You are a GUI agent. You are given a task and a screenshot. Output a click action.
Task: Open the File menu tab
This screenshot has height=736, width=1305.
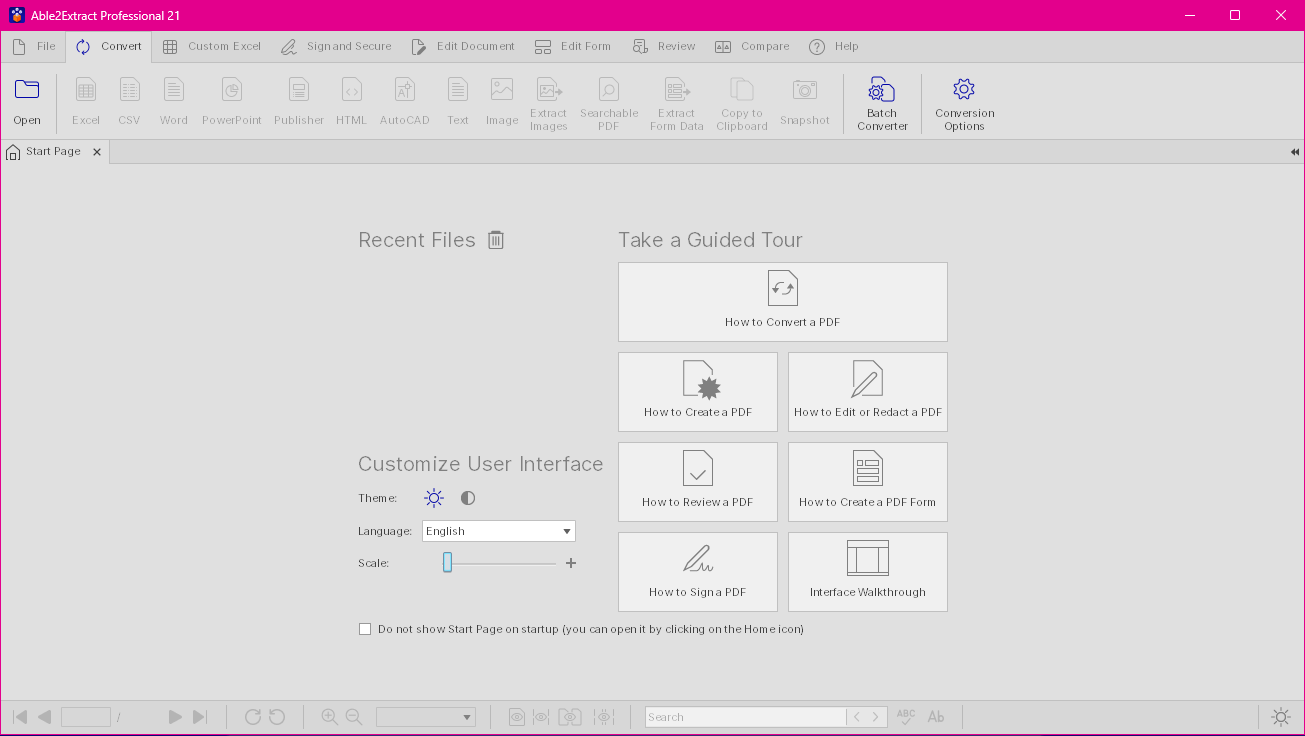(35, 46)
